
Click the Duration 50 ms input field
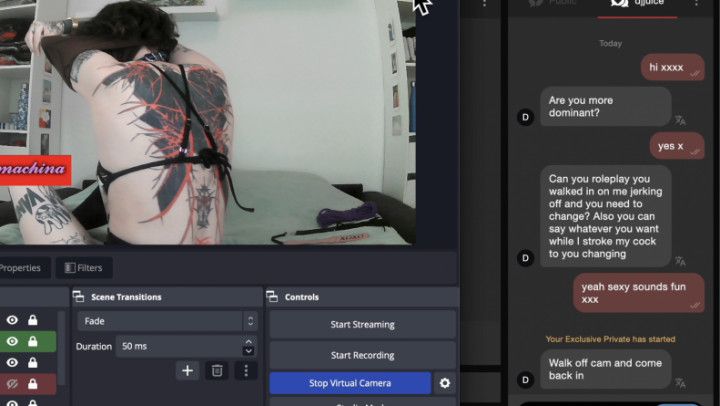(x=177, y=345)
